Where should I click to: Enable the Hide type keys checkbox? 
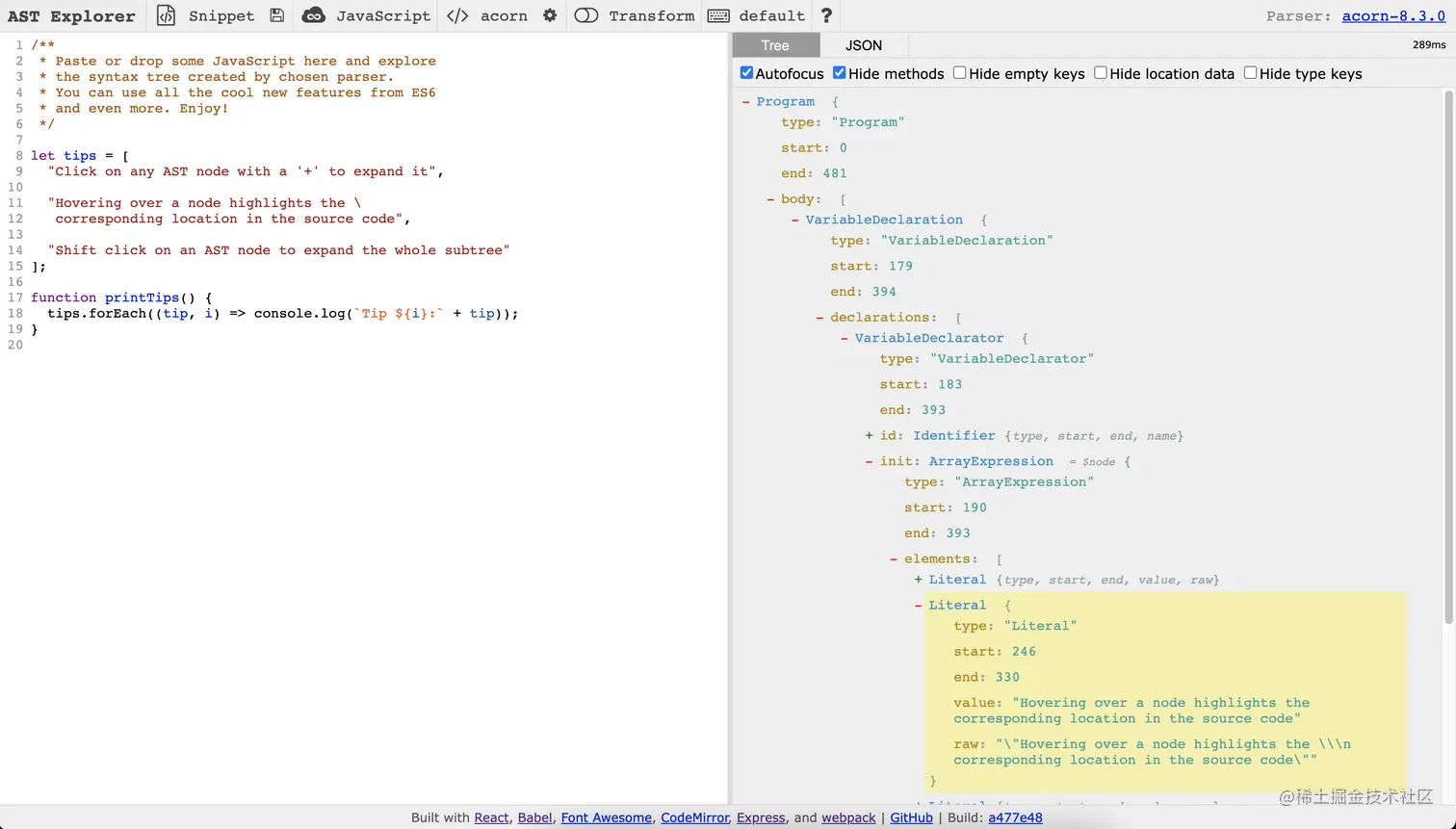click(1250, 73)
